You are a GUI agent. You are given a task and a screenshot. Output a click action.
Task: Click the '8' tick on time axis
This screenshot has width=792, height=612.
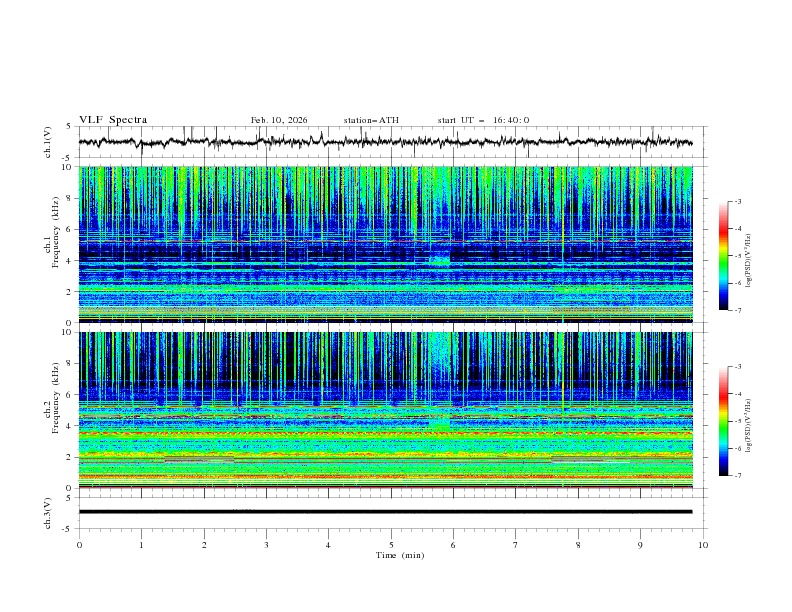click(x=578, y=545)
